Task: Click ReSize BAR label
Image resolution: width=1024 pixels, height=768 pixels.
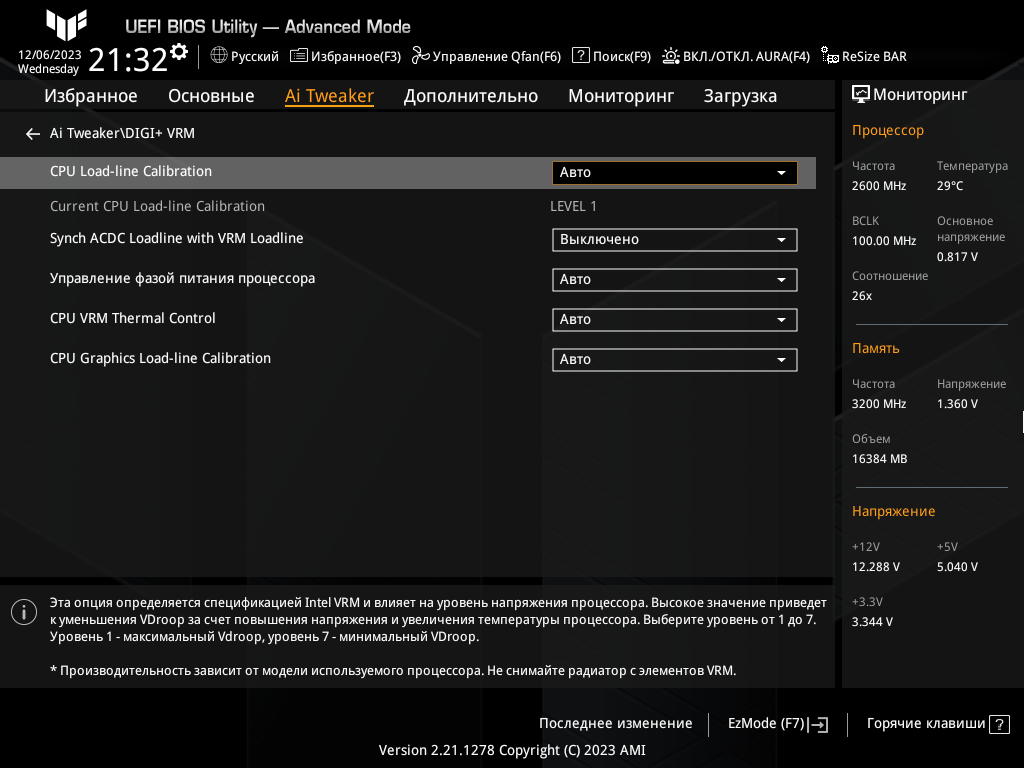Action: click(874, 56)
